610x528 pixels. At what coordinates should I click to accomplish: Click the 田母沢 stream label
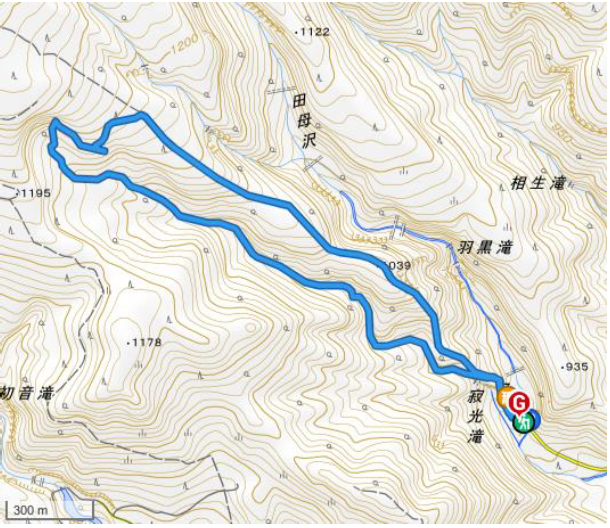[304, 122]
